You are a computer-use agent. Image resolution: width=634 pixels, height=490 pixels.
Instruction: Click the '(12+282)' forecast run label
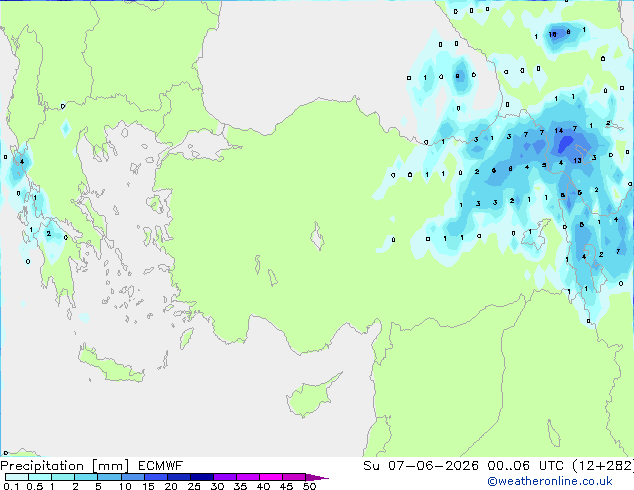[x=603, y=466]
